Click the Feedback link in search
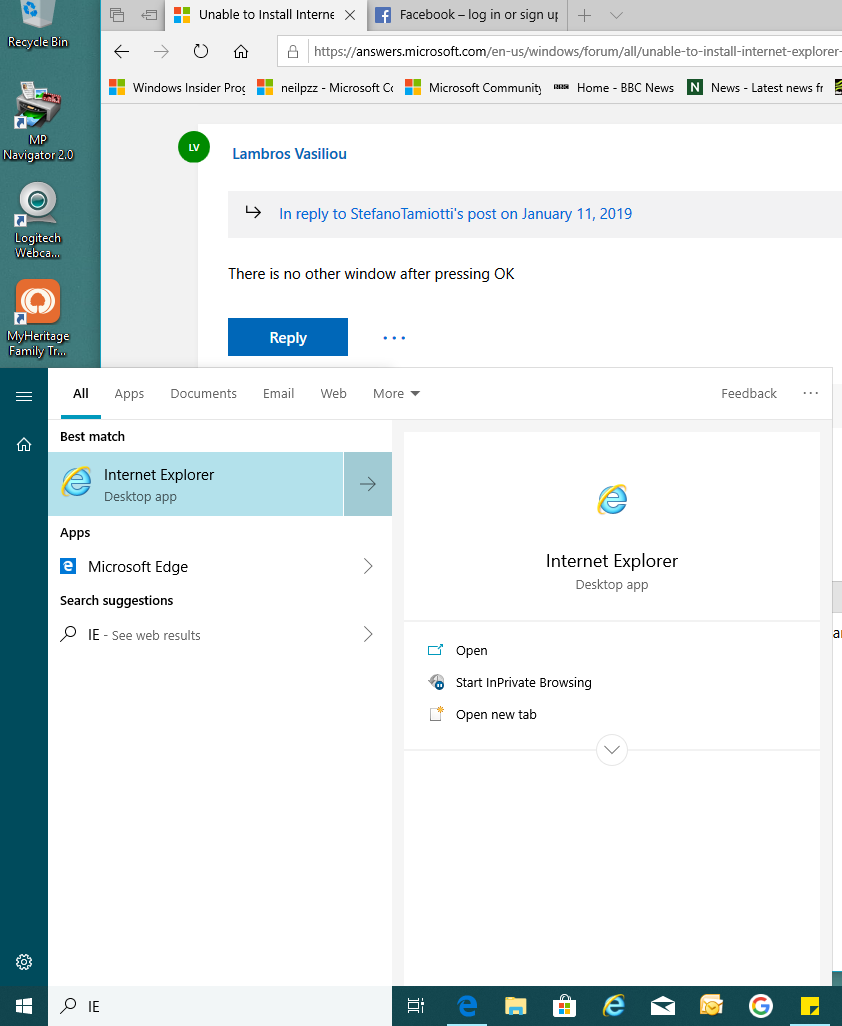 tap(748, 393)
